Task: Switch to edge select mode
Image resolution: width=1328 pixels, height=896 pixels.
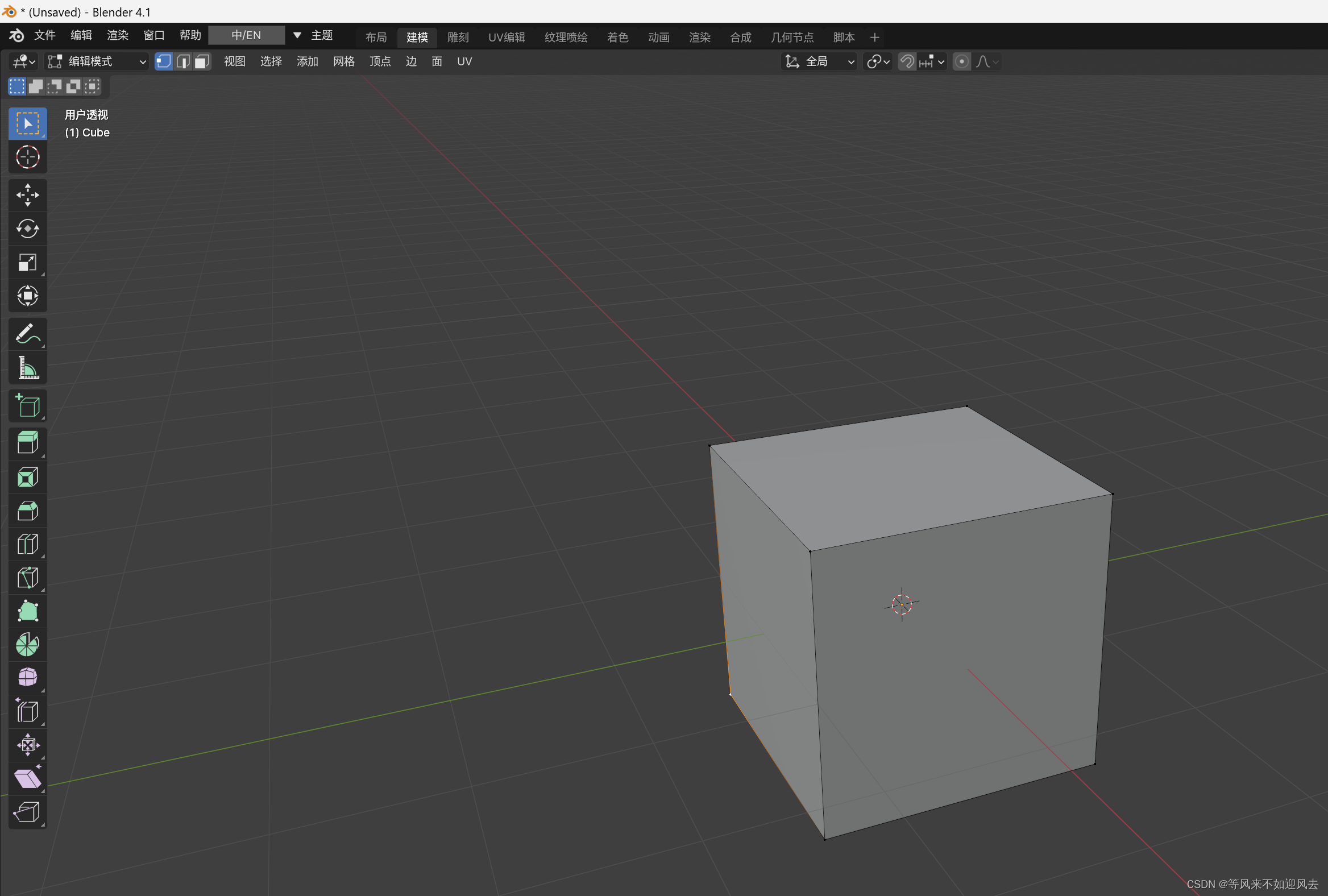Action: [x=183, y=61]
